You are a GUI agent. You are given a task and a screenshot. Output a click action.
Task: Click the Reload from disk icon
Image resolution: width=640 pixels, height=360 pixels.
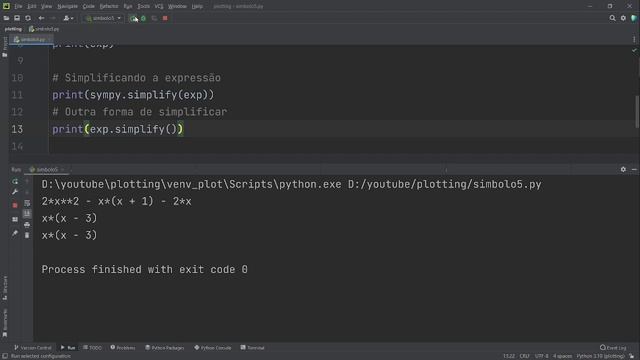(28, 18)
